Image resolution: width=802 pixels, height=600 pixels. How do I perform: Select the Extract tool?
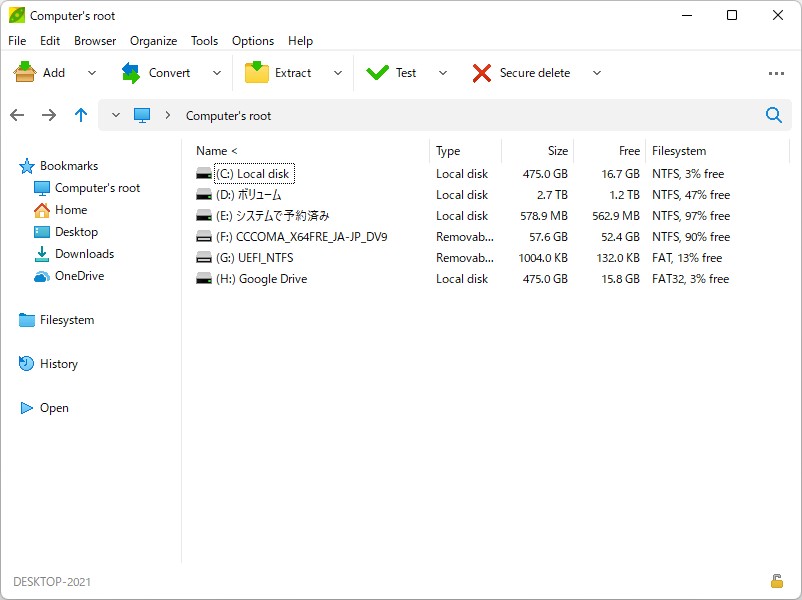pos(288,72)
